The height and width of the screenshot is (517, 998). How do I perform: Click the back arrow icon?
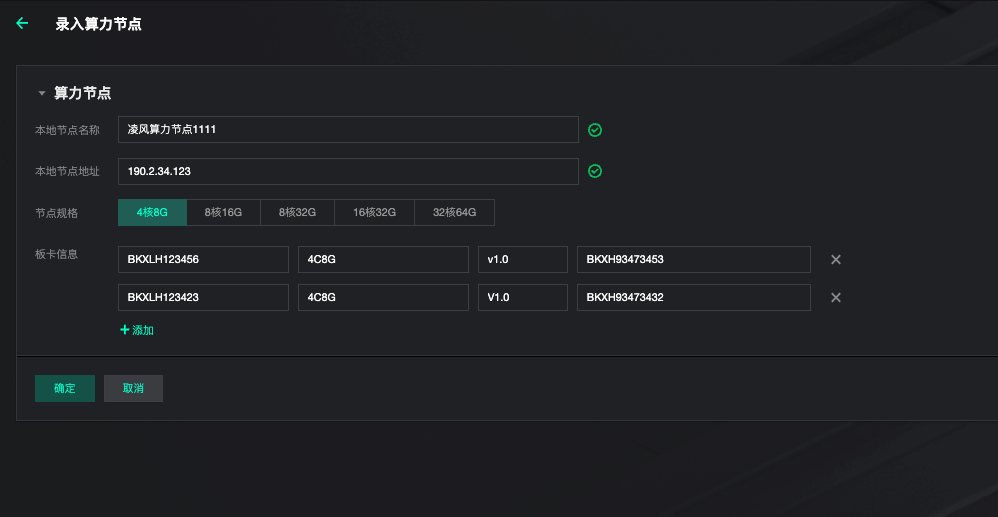(x=22, y=23)
